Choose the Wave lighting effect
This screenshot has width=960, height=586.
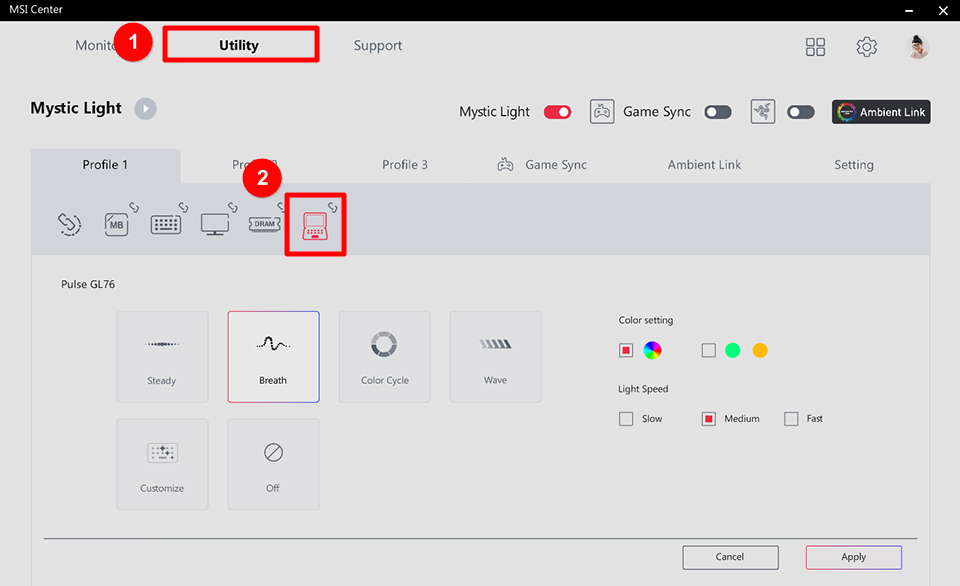[x=496, y=357]
